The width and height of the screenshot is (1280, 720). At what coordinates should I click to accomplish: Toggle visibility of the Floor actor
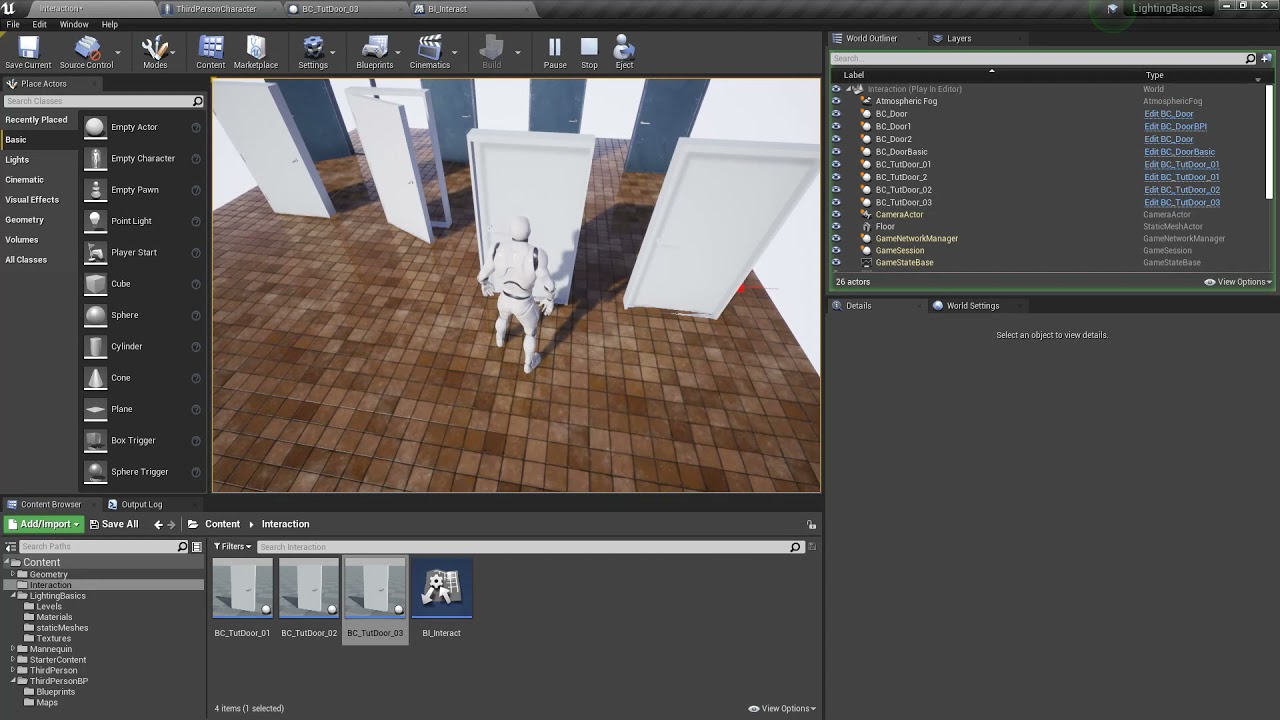point(836,226)
